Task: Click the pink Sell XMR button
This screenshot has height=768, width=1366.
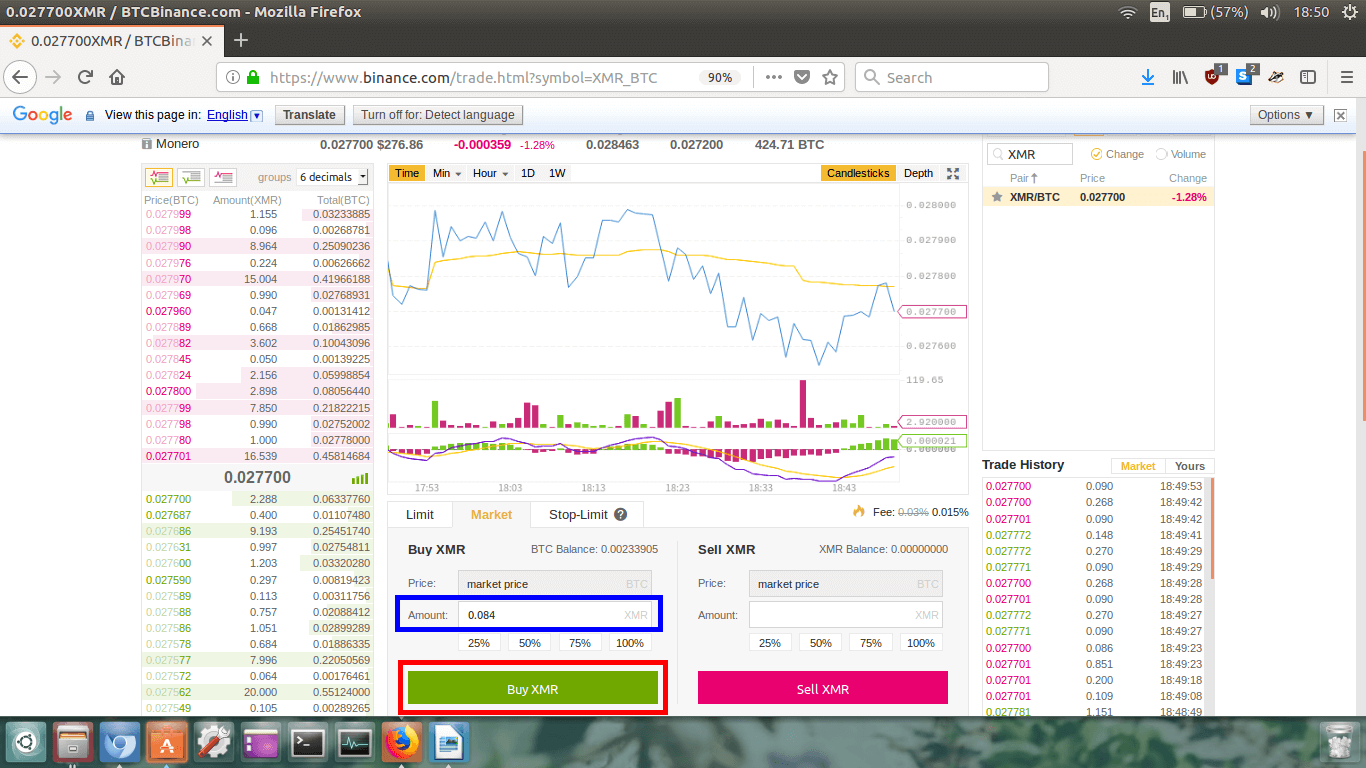Action: [x=822, y=688]
